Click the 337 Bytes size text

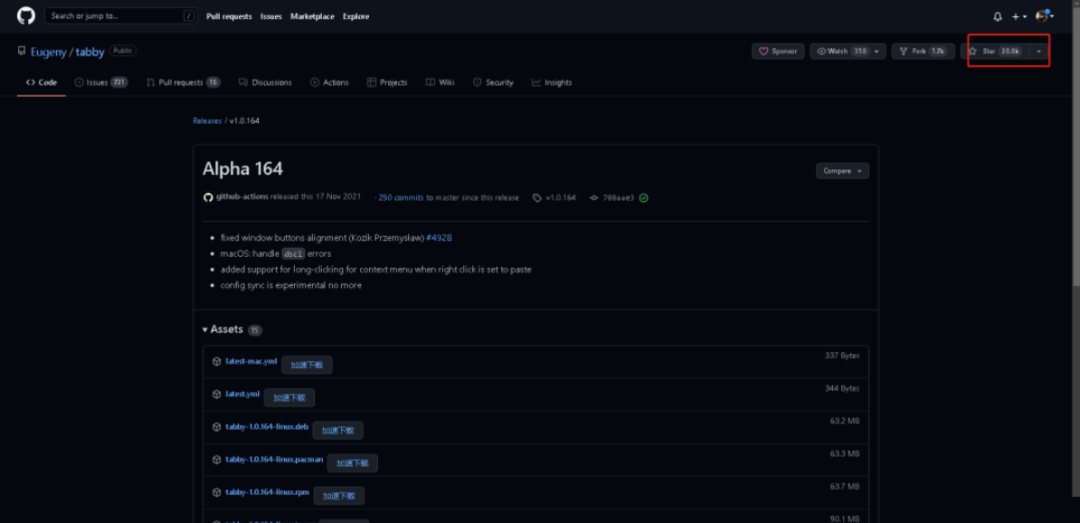tap(842, 356)
